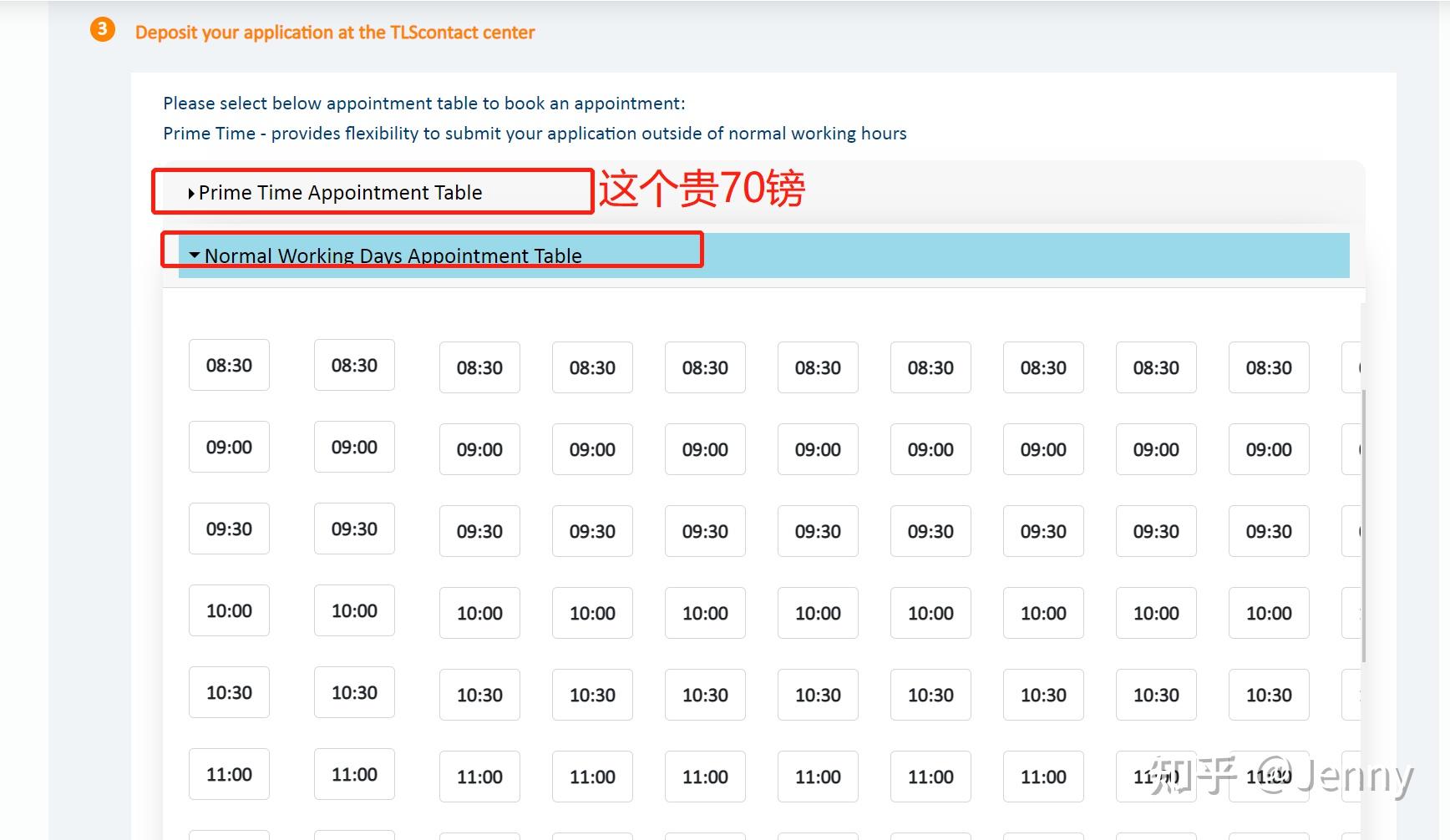This screenshot has width=1450, height=840.
Task: Select the 10:00 slot in the sixth column
Action: coord(818,613)
